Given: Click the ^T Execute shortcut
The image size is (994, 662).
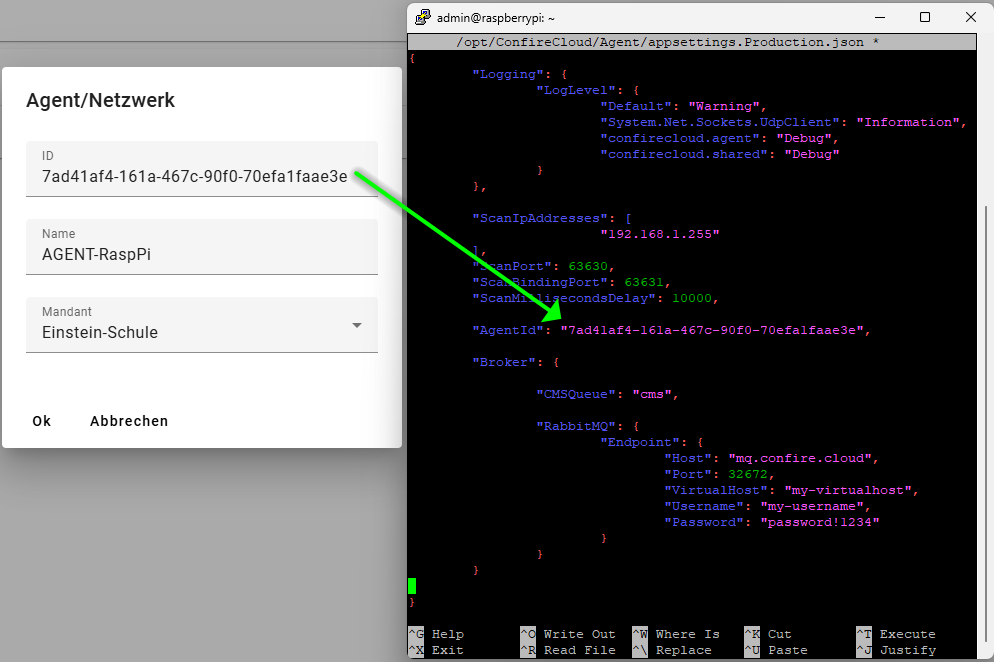Looking at the screenshot, I should [896, 634].
